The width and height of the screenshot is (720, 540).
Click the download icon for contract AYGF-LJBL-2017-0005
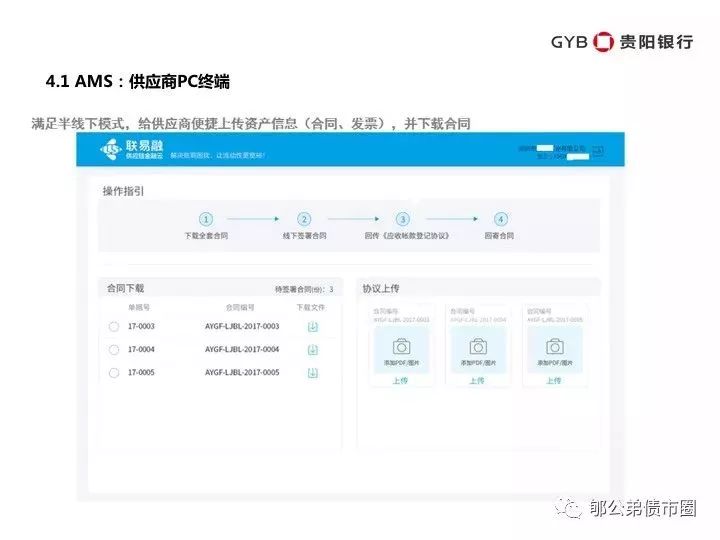[x=312, y=372]
